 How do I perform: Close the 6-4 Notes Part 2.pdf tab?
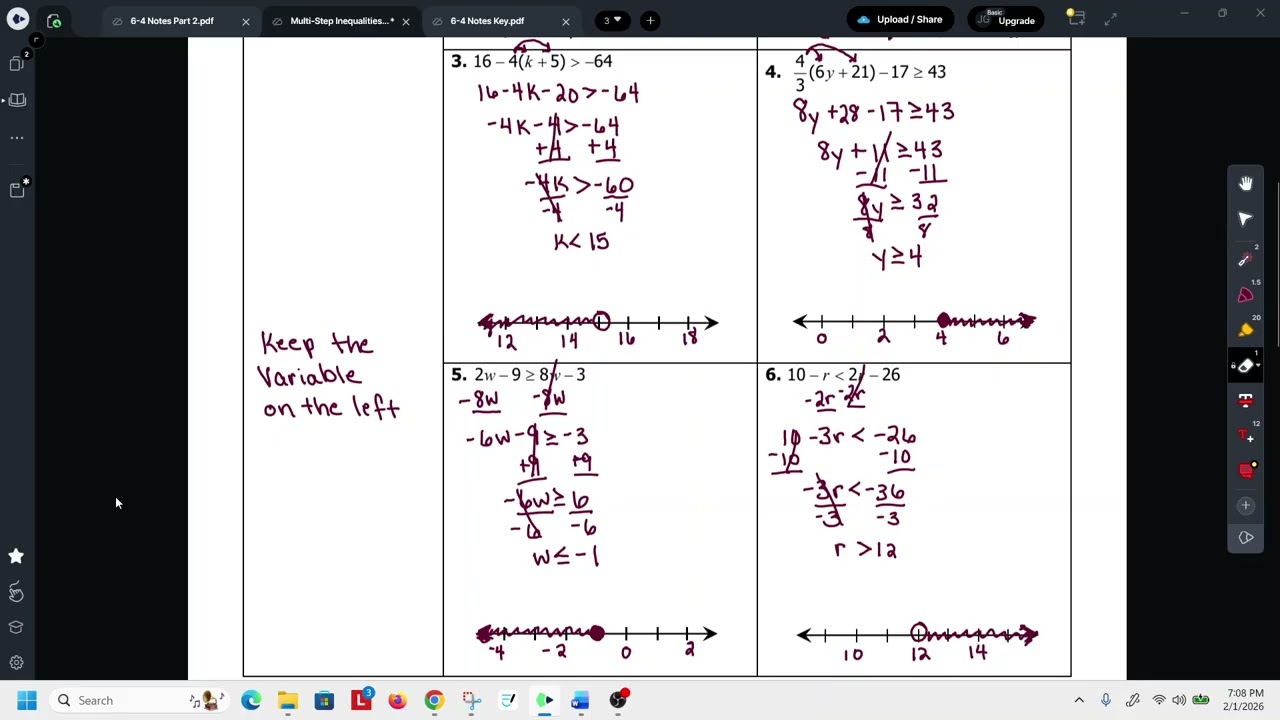(x=246, y=21)
